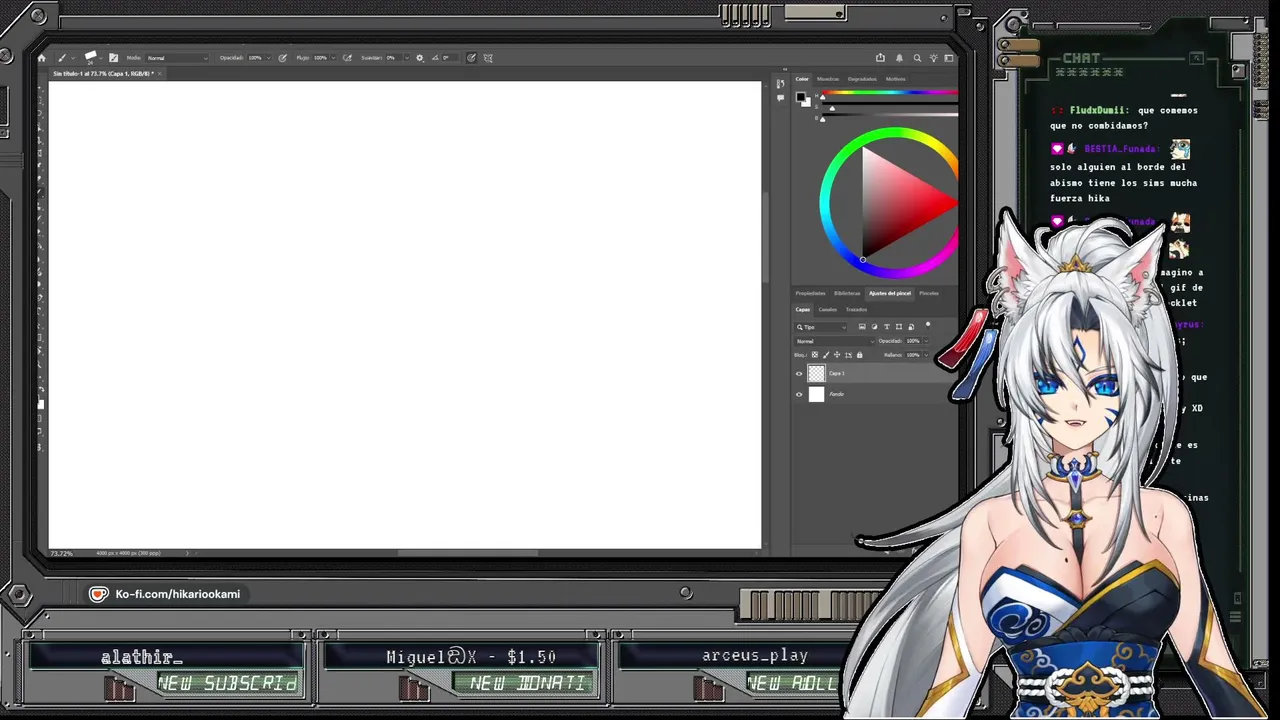Hide the Fondo layer
This screenshot has width=1280, height=720.
(799, 394)
